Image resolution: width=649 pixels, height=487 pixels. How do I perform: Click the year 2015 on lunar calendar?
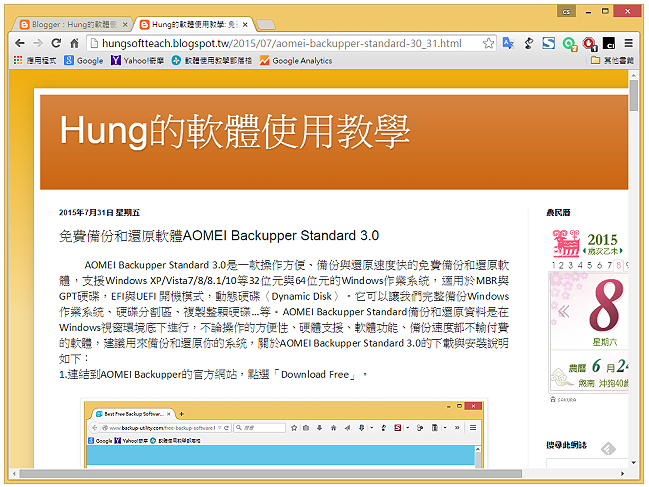coord(602,239)
